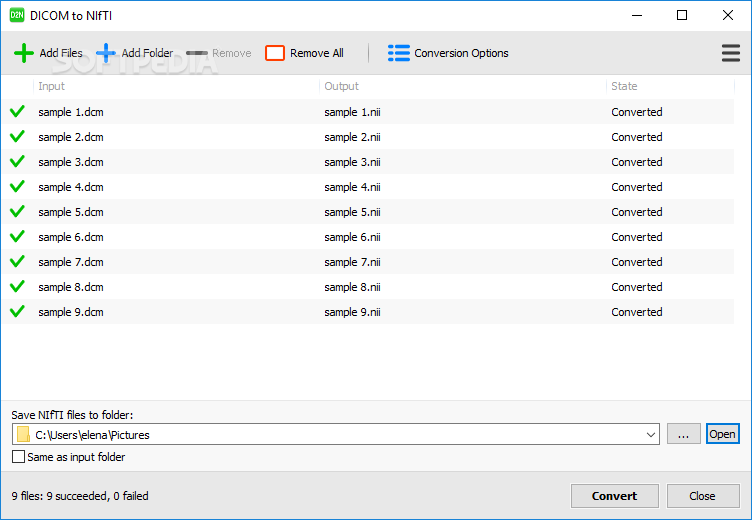Enable Same as input folder checkbox
Screen dimensions: 752x520
point(18,457)
